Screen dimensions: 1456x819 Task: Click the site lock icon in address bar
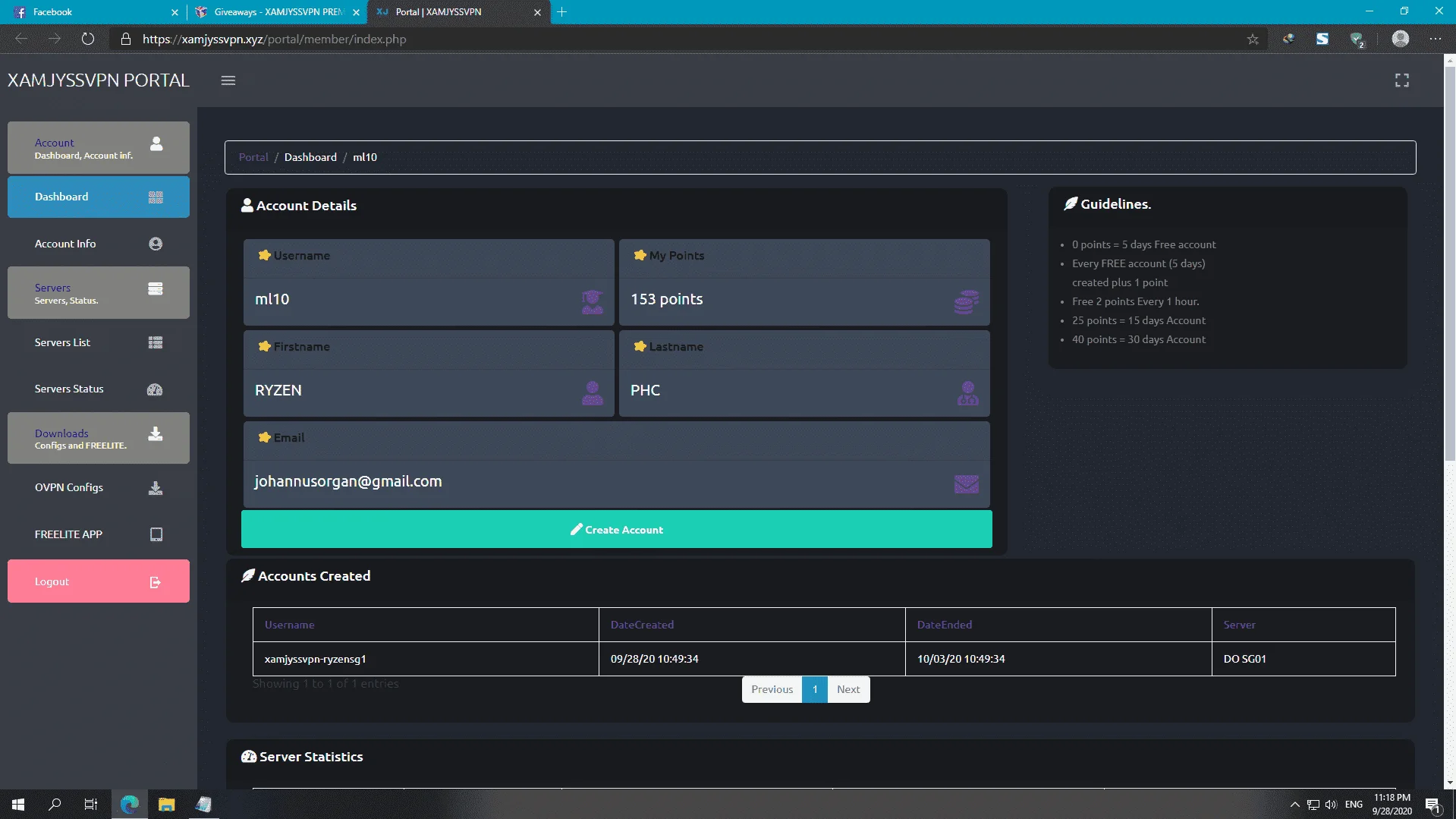click(126, 39)
